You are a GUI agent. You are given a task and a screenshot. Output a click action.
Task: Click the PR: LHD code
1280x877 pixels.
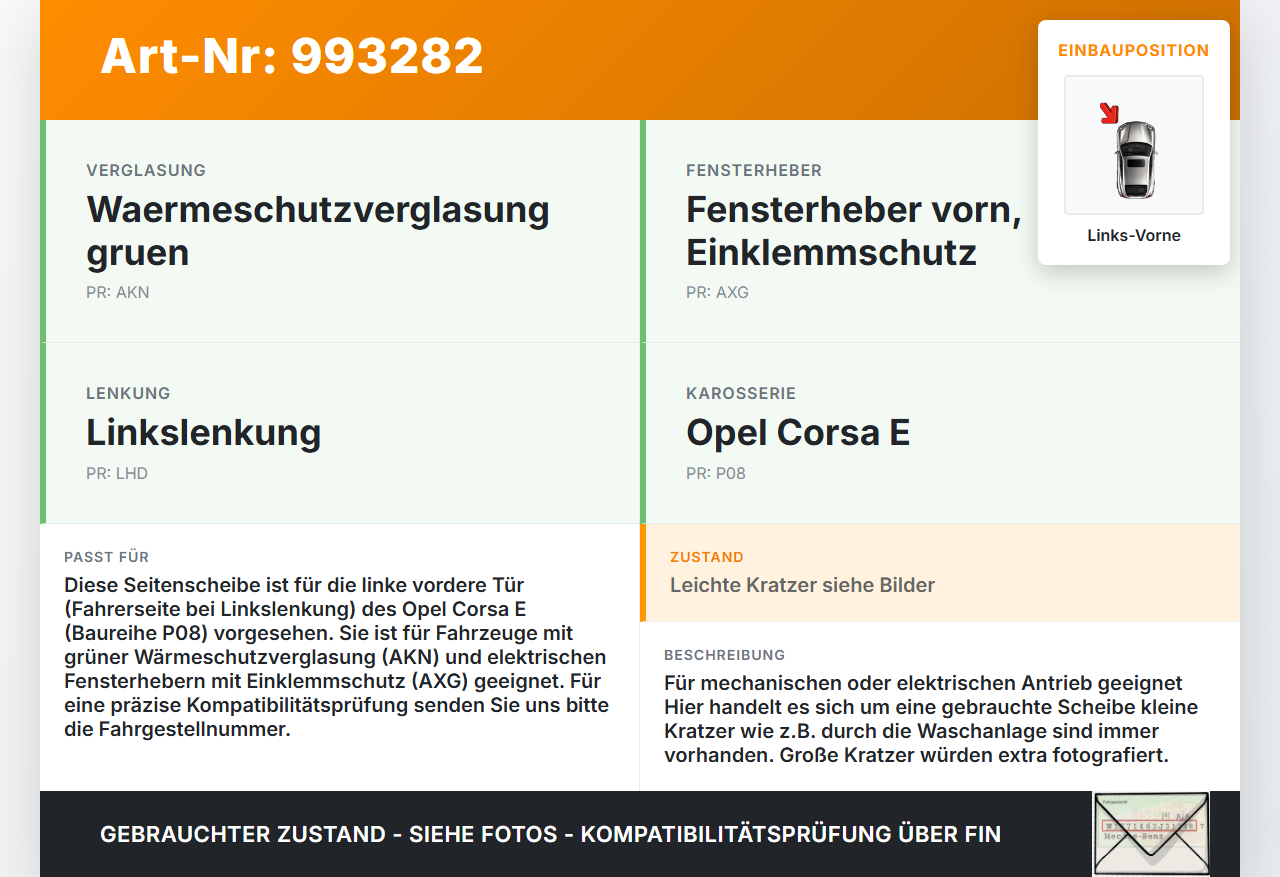(117, 474)
